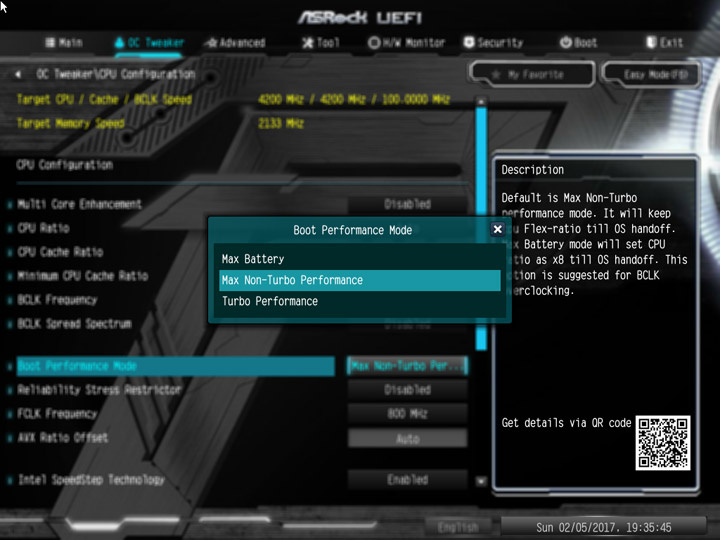The image size is (720, 540).
Task: Select the Intel SpeedStep Technology row
Action: click(x=91, y=480)
